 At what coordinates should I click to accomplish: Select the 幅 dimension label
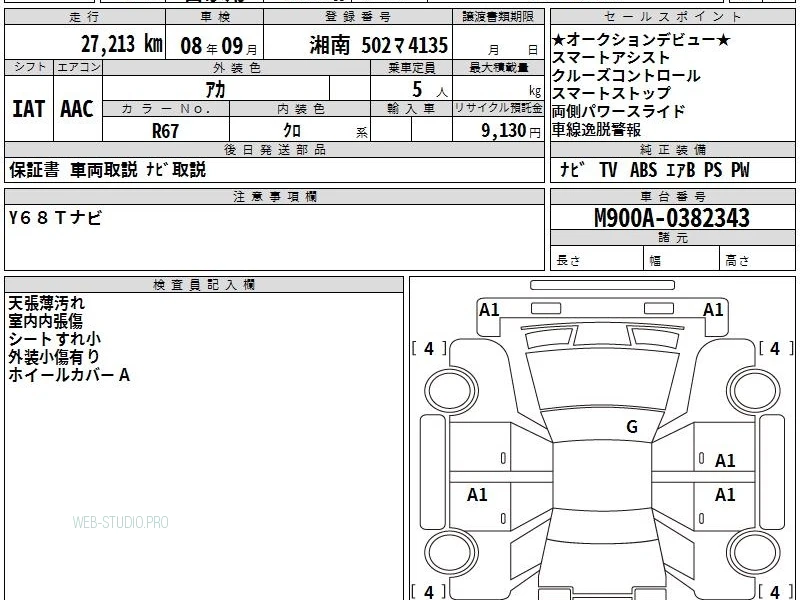pos(655,261)
